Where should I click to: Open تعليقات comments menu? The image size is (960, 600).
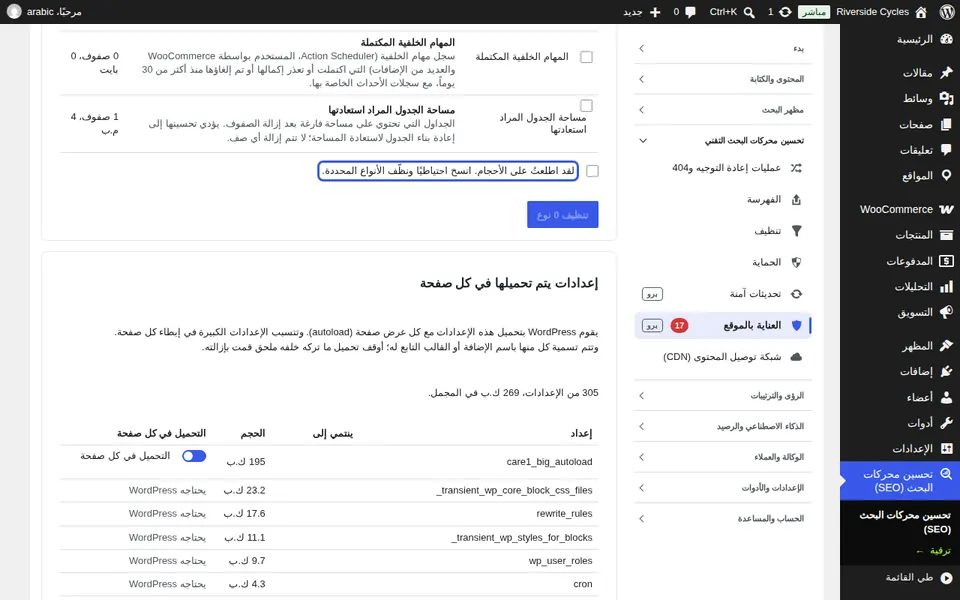click(x=926, y=150)
